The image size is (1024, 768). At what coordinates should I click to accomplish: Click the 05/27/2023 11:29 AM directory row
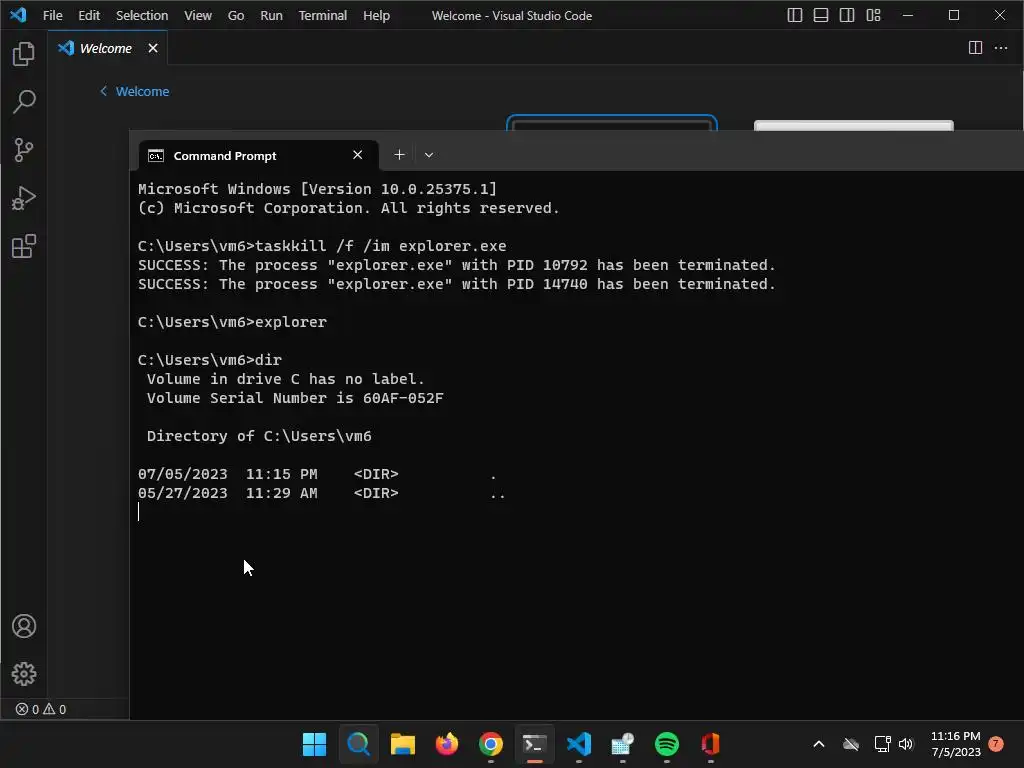(321, 493)
